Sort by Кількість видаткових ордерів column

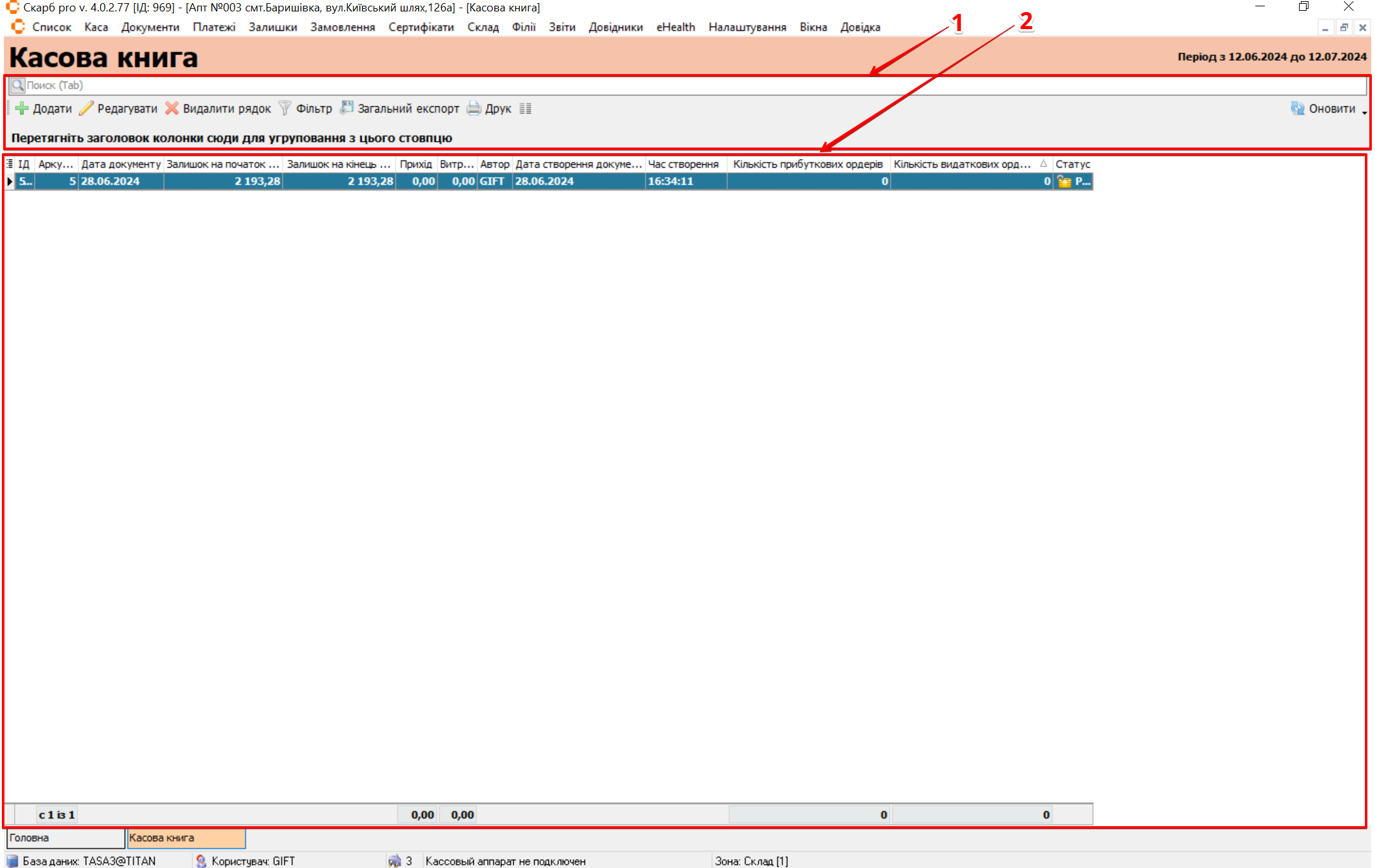pyautogui.click(x=963, y=164)
